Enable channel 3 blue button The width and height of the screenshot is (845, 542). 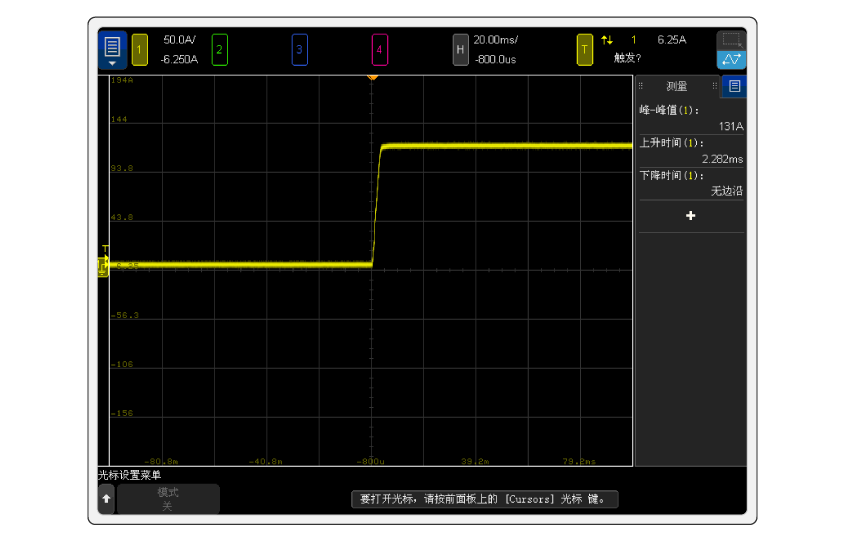[299, 49]
